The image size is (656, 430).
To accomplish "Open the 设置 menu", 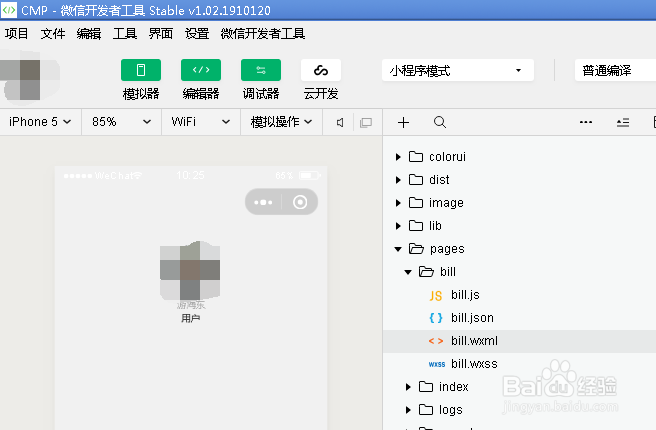I will pos(197,33).
